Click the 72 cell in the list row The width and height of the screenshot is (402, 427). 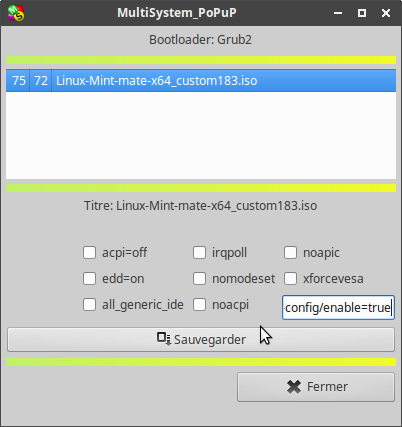pos(41,81)
